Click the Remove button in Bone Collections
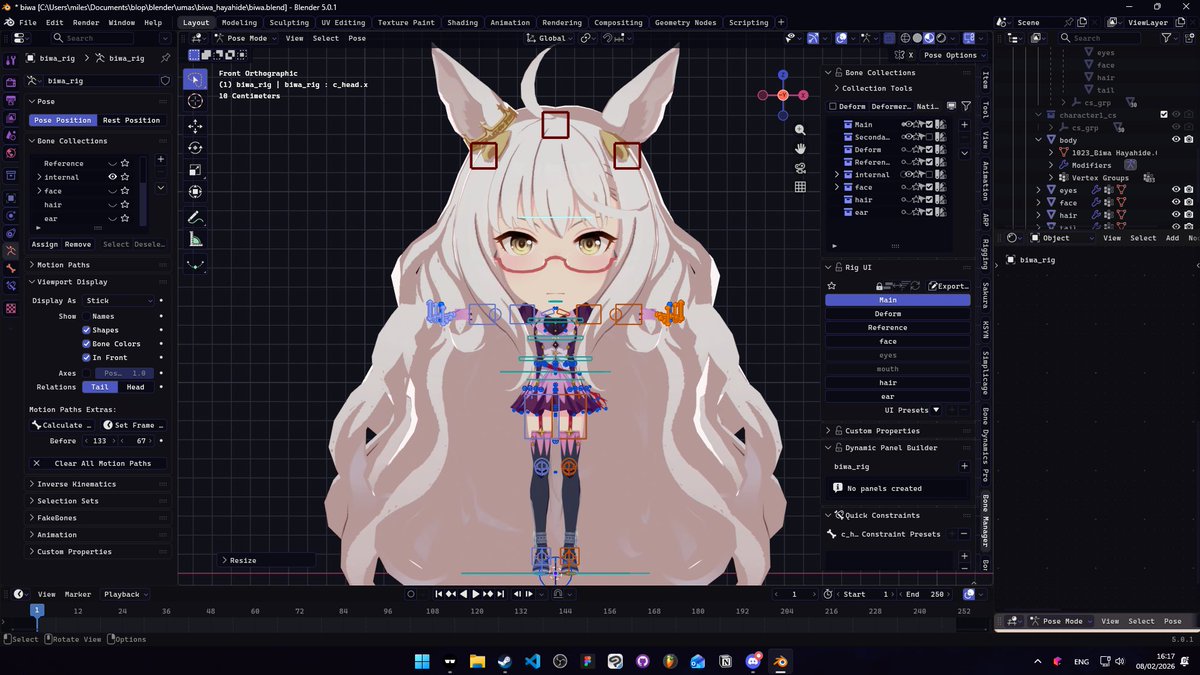 click(78, 244)
